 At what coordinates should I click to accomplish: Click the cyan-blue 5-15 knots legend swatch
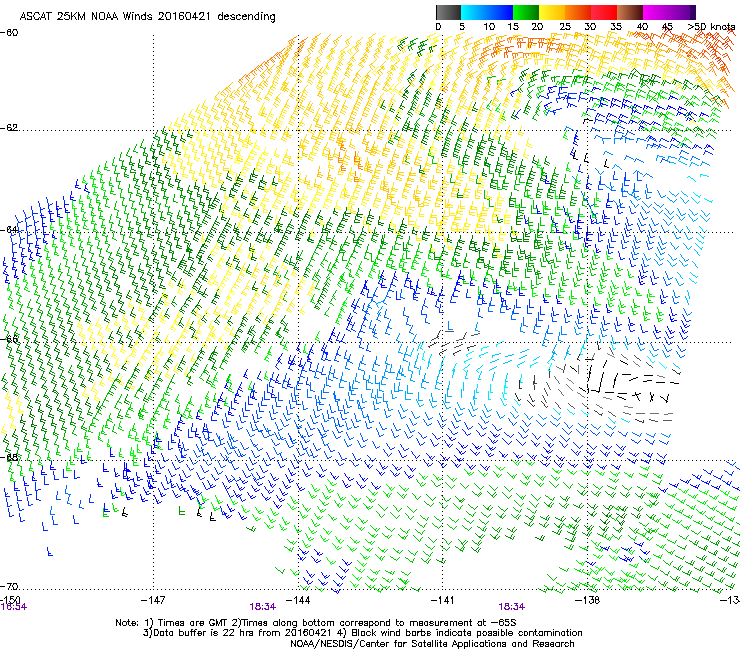click(x=487, y=12)
